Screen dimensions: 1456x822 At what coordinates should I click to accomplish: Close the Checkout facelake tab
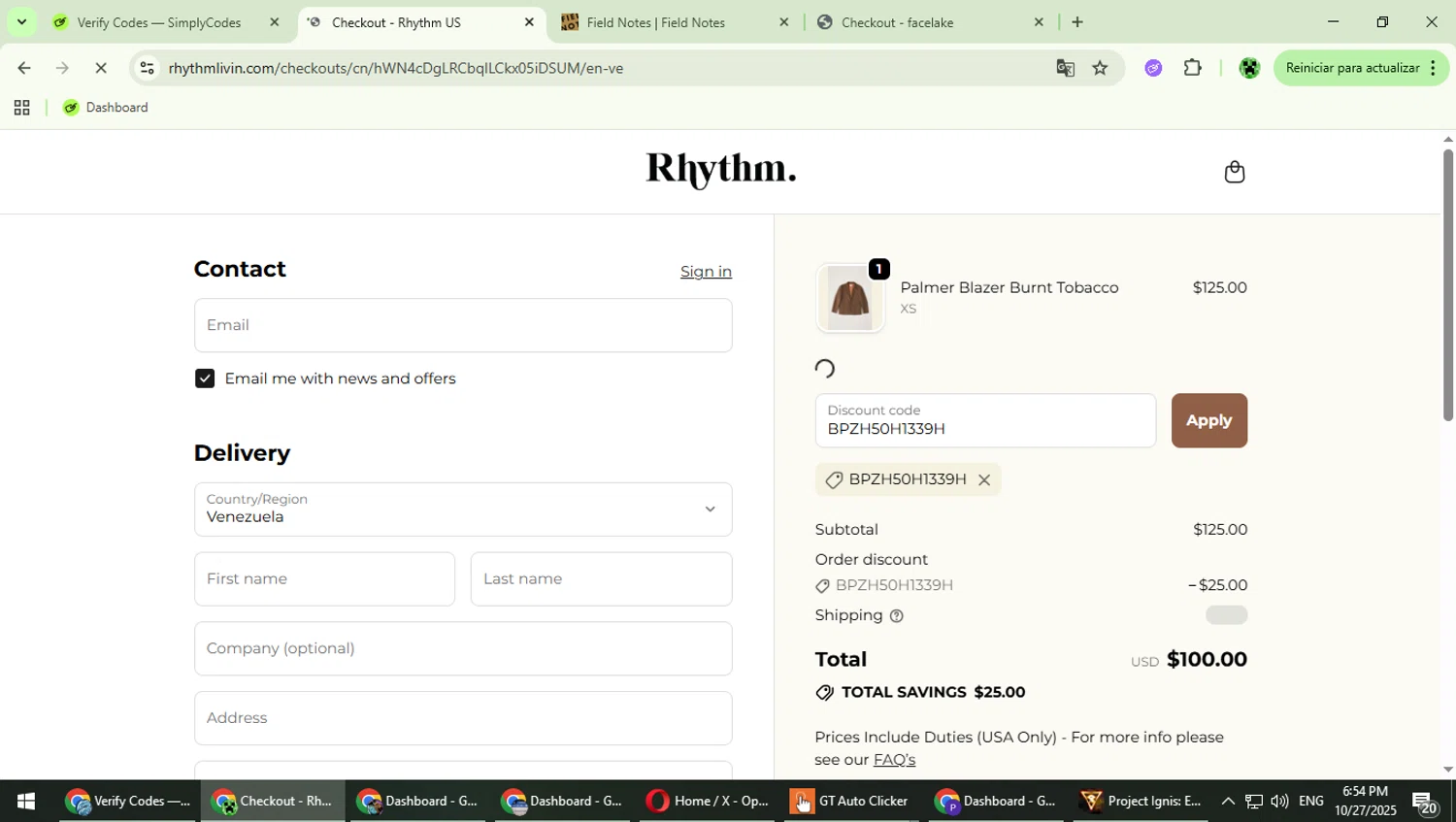pyautogui.click(x=1039, y=21)
